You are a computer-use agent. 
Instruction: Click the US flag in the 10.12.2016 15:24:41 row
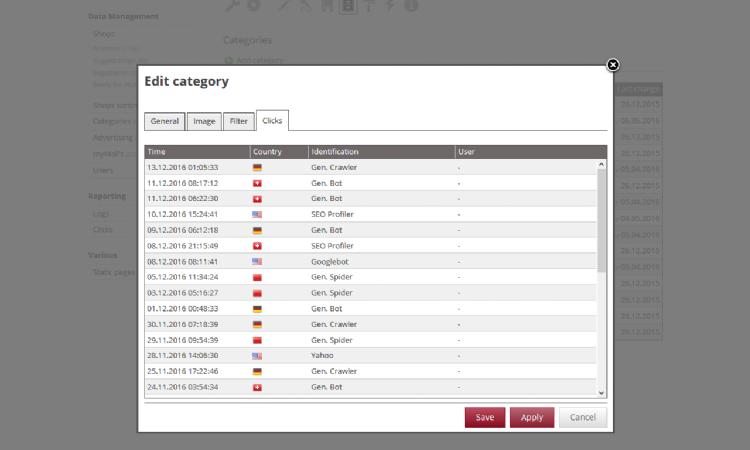257,214
